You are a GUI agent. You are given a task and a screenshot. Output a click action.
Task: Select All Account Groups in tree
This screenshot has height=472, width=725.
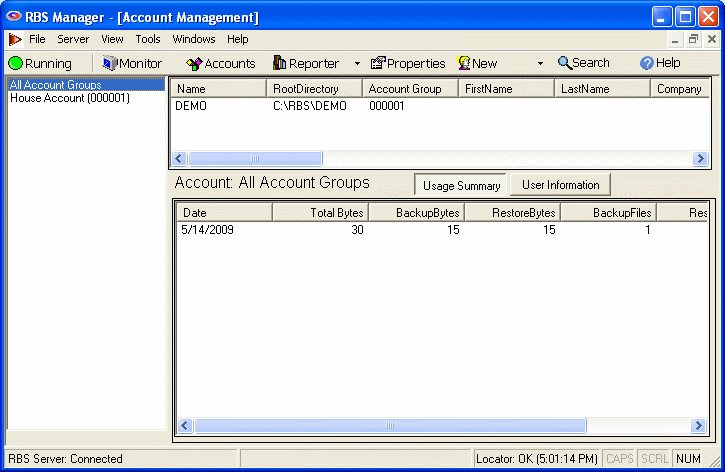(x=56, y=85)
